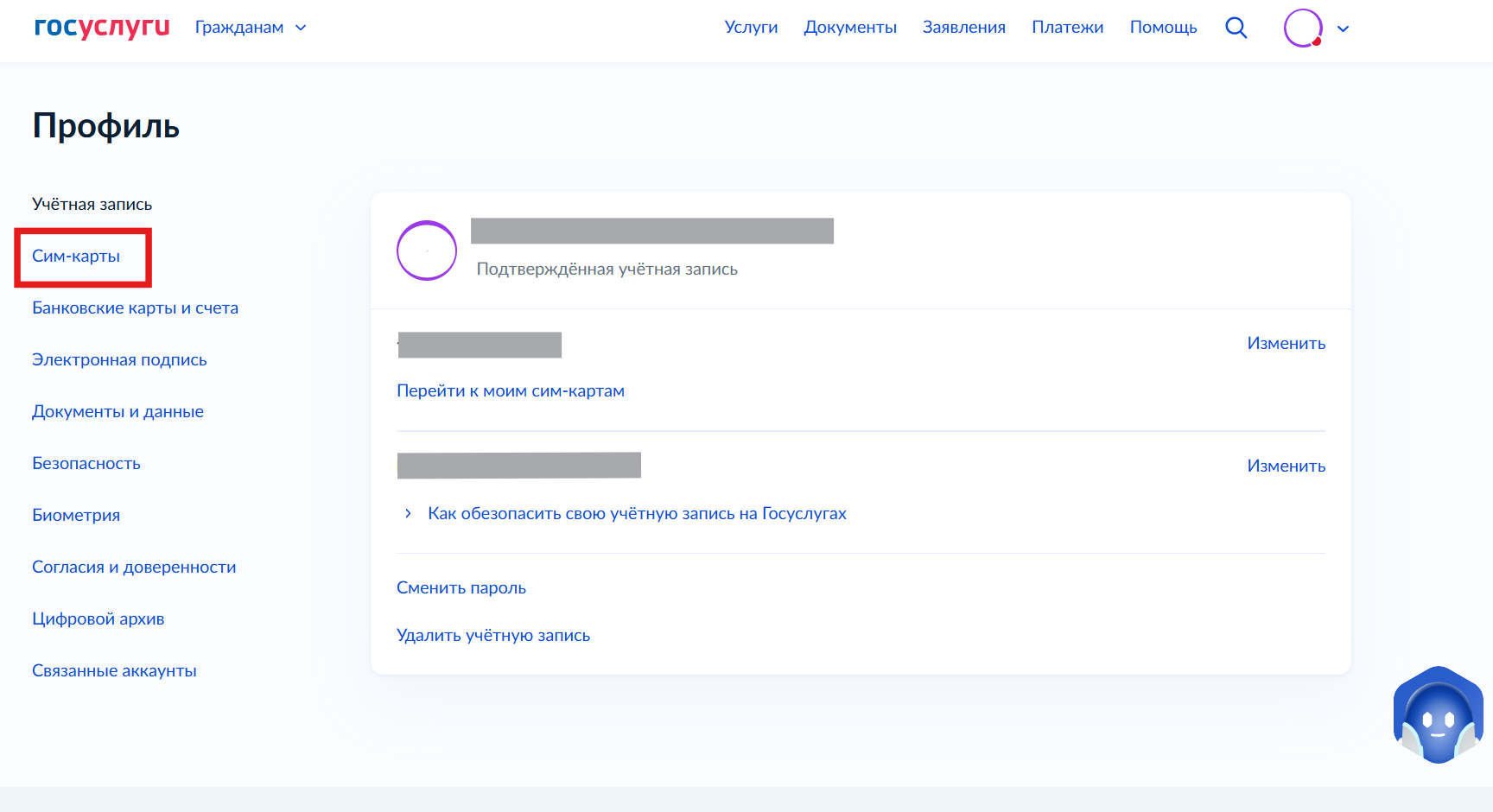
Task: Select Сим-карты in sidebar
Action: (x=76, y=257)
